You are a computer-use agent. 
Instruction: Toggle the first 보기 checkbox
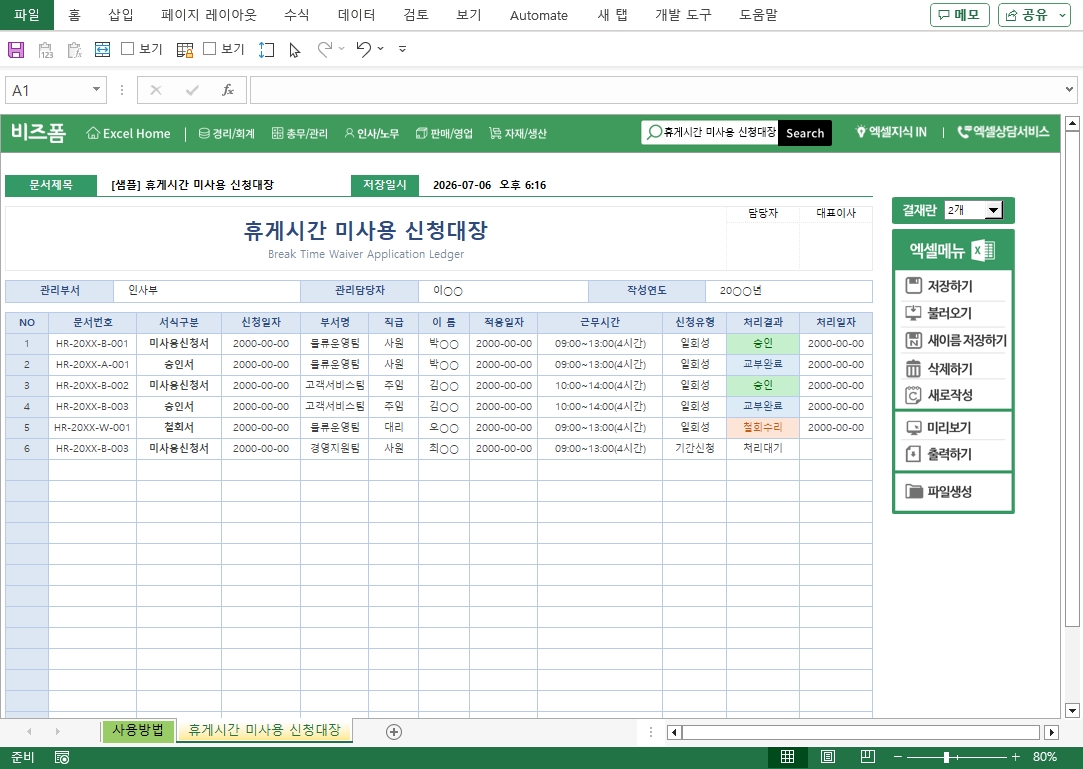pyautogui.click(x=127, y=48)
